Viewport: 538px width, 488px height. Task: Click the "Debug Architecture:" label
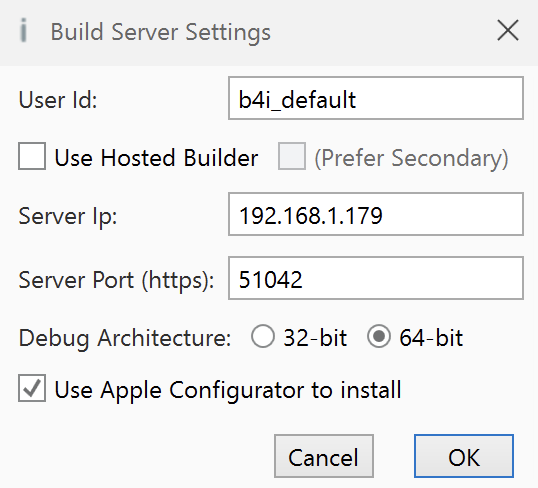[x=125, y=338]
